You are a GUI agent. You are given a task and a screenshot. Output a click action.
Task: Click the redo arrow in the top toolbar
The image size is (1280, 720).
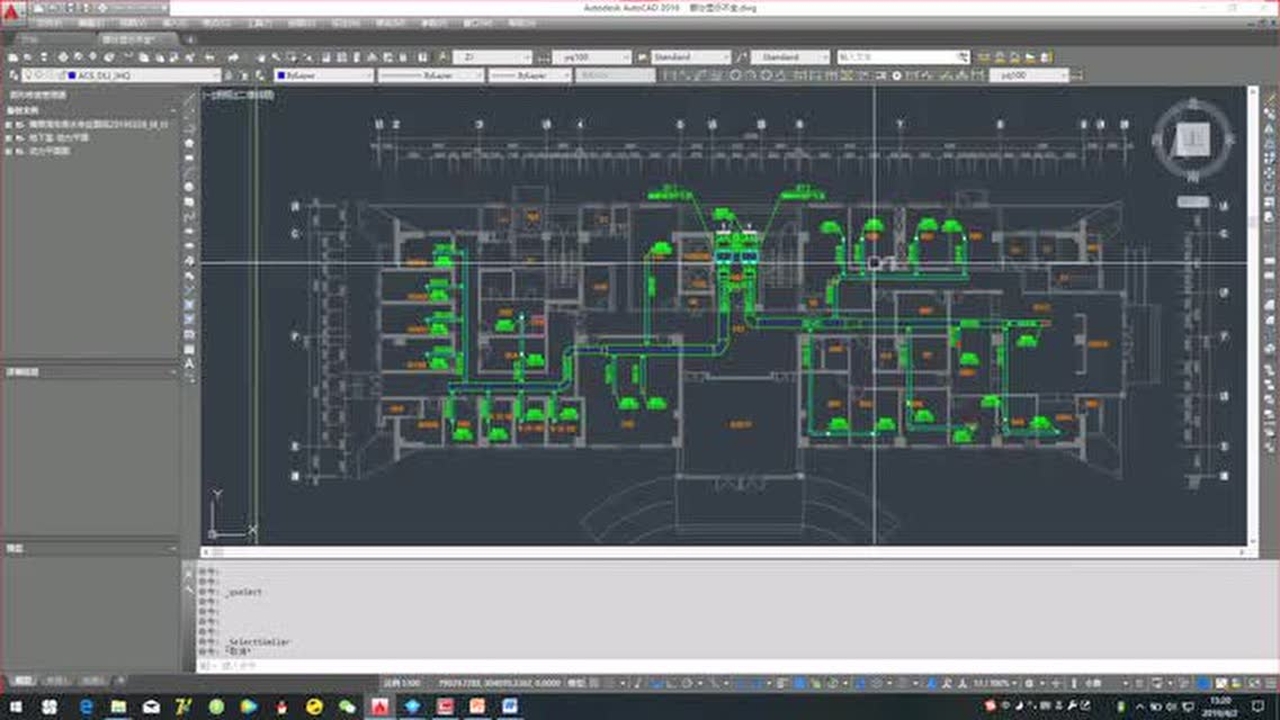234,58
